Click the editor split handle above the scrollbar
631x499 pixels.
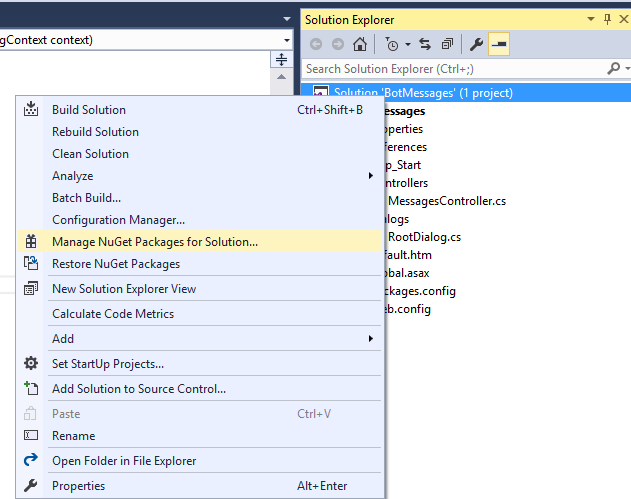pyautogui.click(x=281, y=60)
